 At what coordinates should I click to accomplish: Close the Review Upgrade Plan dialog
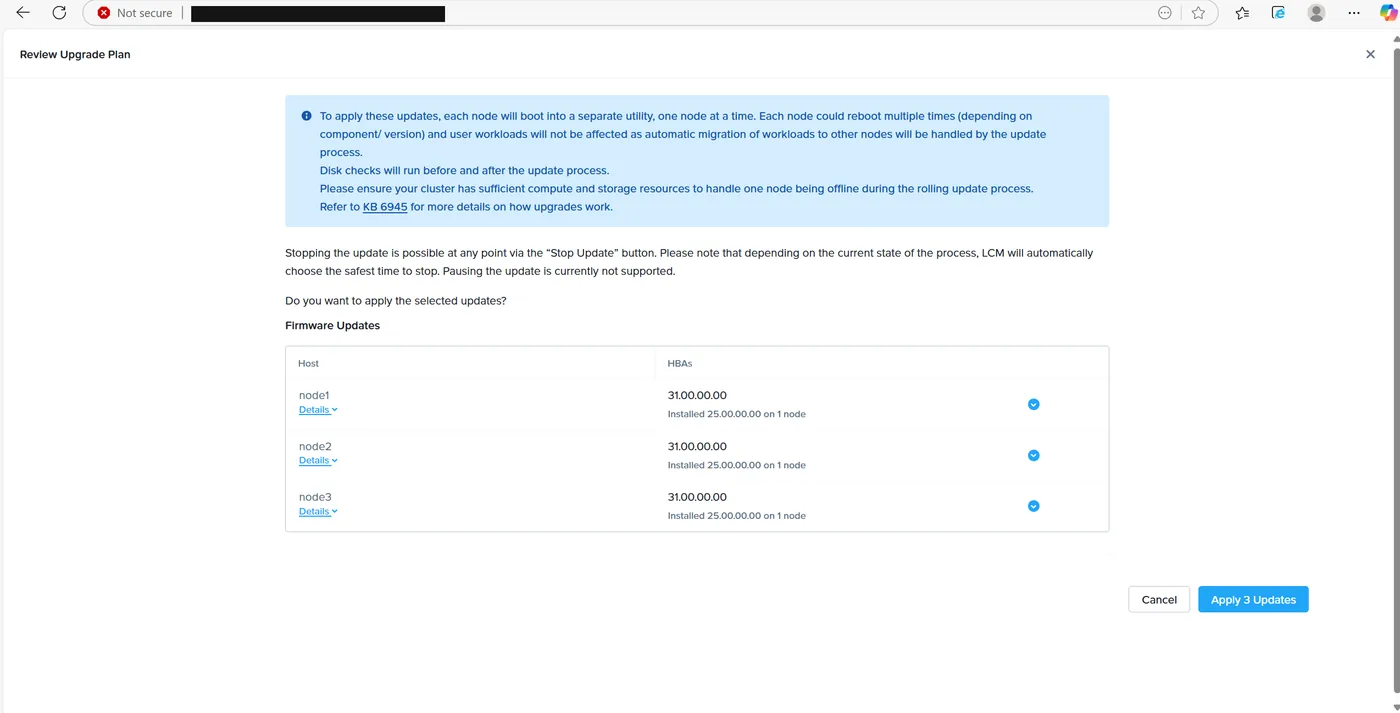pyautogui.click(x=1370, y=54)
